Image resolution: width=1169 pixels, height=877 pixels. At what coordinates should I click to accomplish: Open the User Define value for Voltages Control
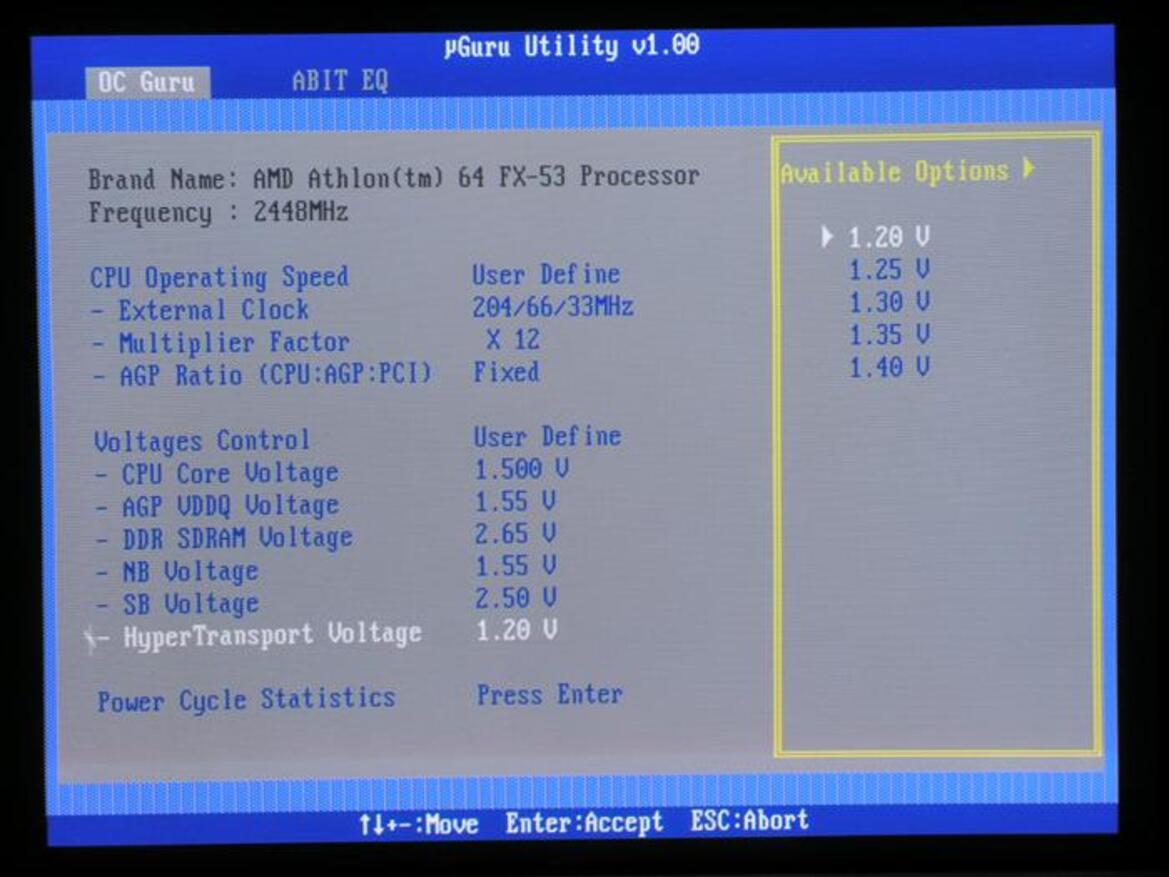tap(547, 436)
